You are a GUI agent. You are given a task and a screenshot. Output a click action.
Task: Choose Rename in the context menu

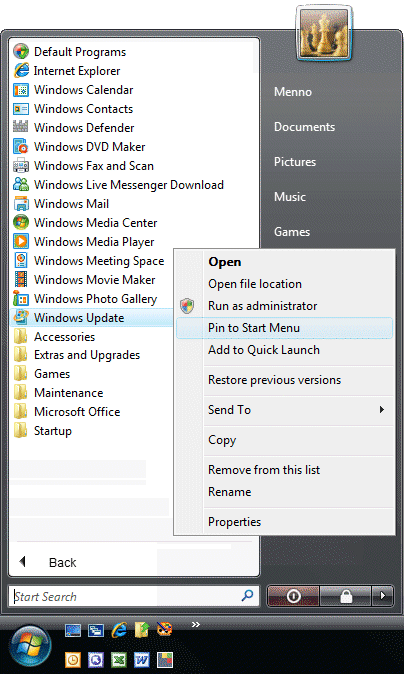284,491
